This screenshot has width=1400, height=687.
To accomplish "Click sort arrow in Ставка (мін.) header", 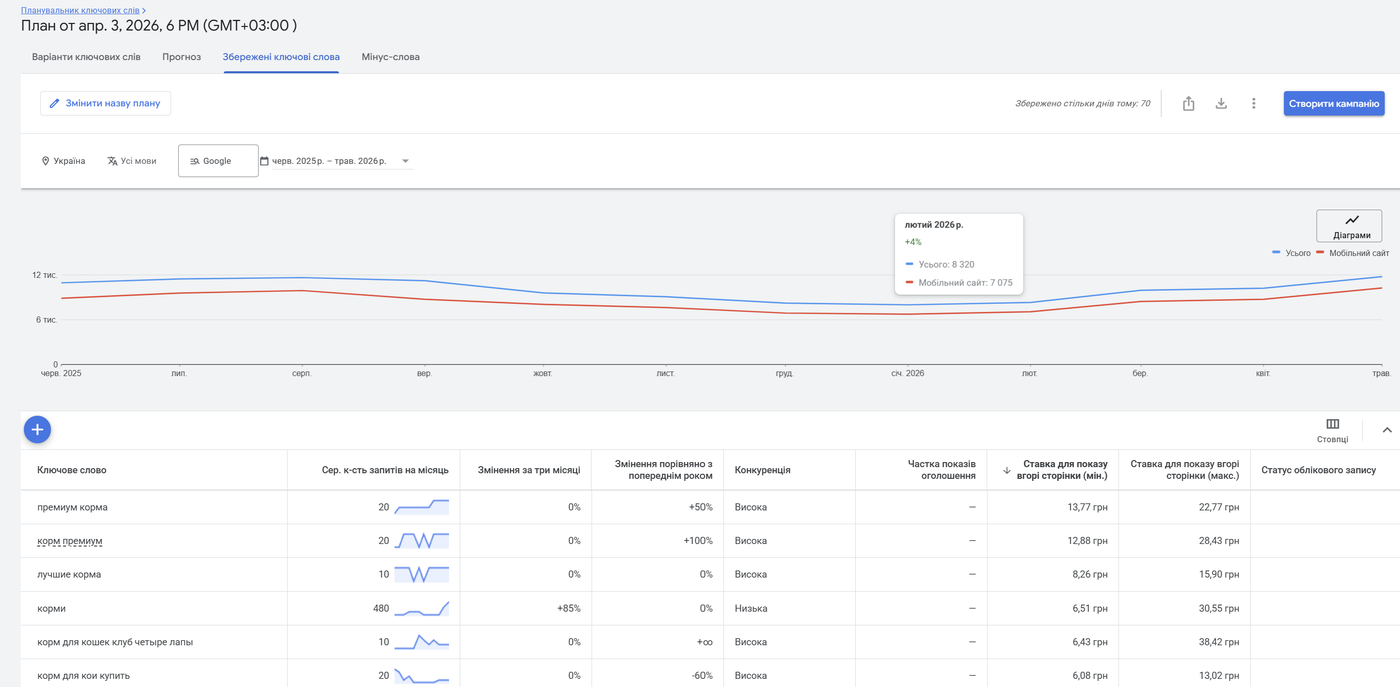I will 1007,470.
